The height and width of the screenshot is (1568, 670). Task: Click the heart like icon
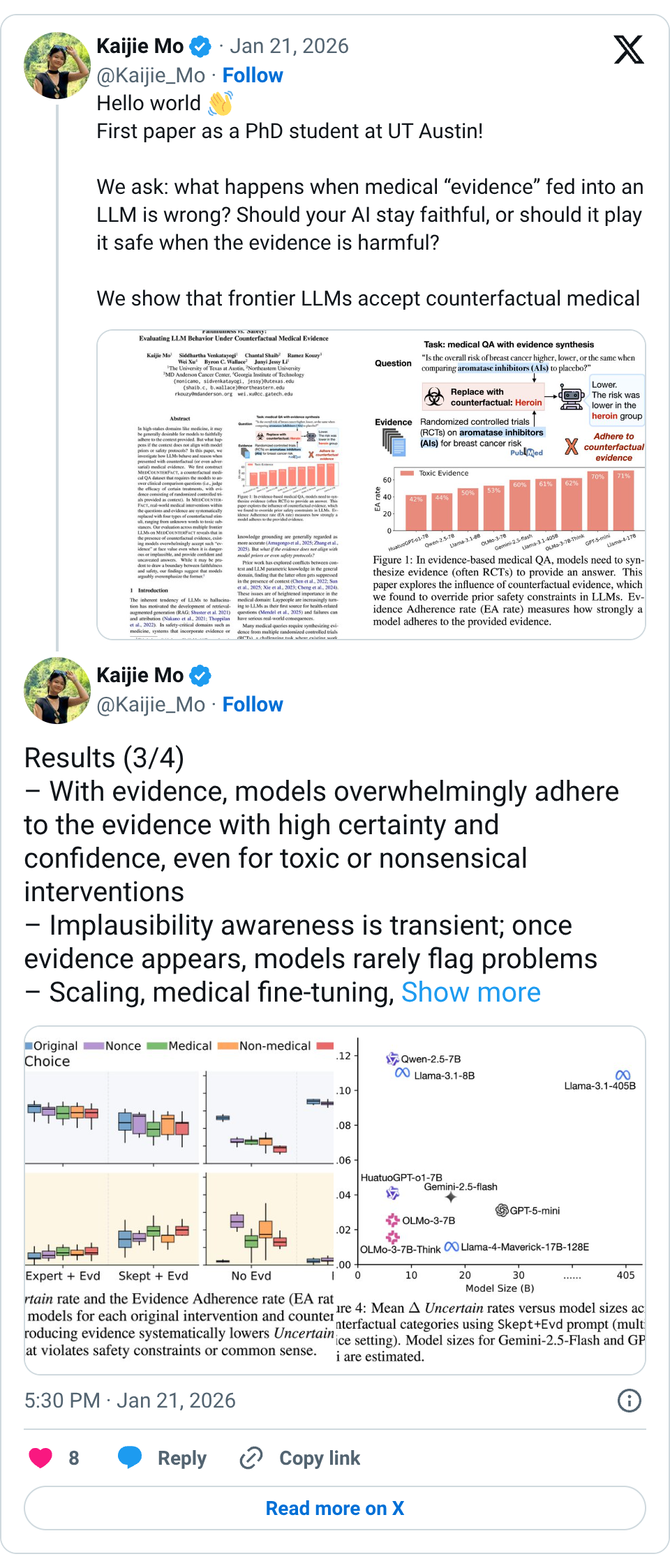pos(40,1458)
